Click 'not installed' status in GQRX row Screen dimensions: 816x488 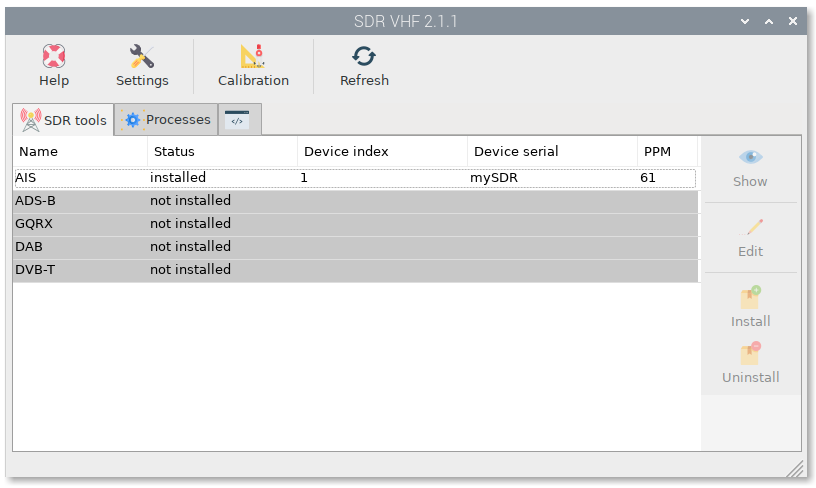190,224
